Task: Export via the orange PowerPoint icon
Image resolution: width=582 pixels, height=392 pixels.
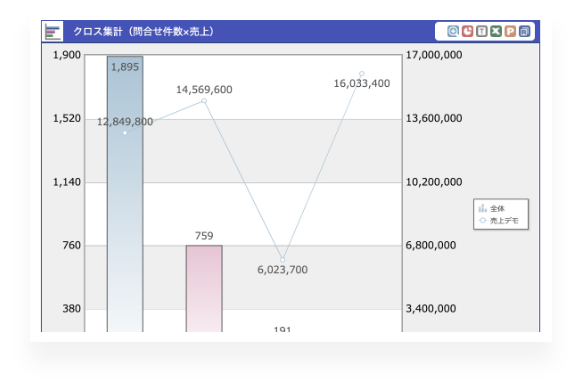Action: click(x=510, y=31)
